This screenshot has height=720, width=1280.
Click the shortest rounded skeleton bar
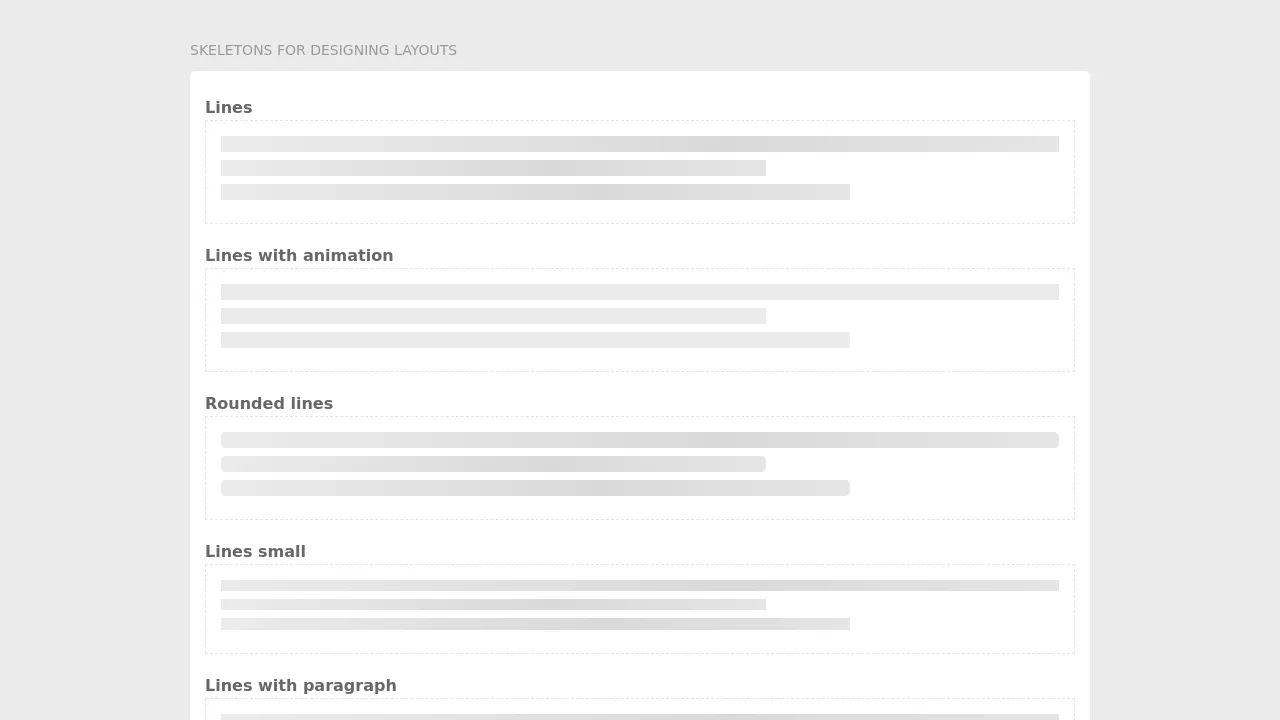(493, 464)
